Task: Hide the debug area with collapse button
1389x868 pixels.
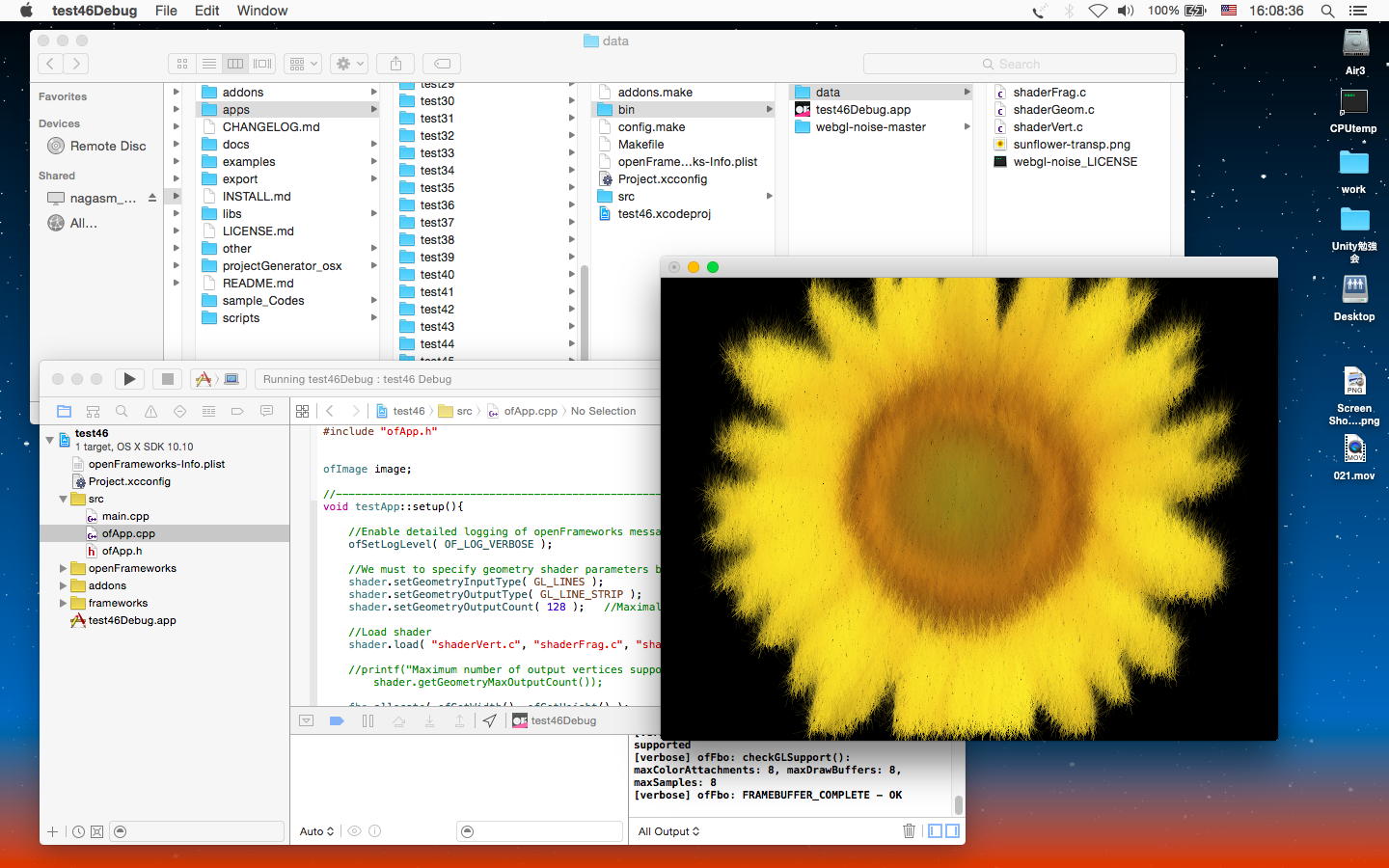Action: 306,720
